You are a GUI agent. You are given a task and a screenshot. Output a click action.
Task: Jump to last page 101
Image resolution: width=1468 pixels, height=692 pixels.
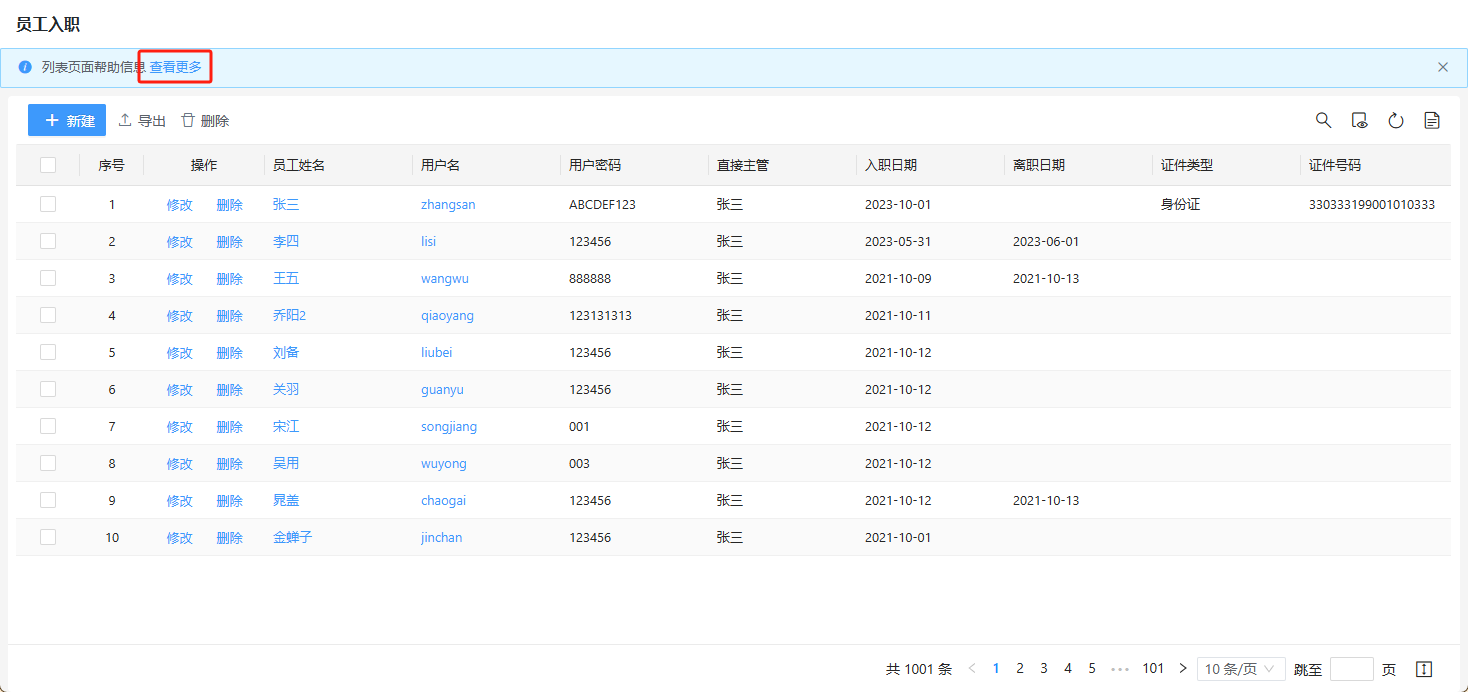point(1153,668)
